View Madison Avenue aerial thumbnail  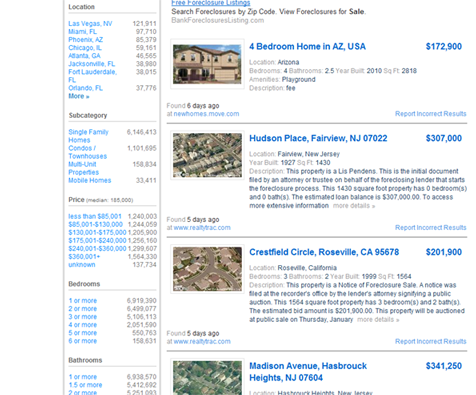[x=207, y=377]
